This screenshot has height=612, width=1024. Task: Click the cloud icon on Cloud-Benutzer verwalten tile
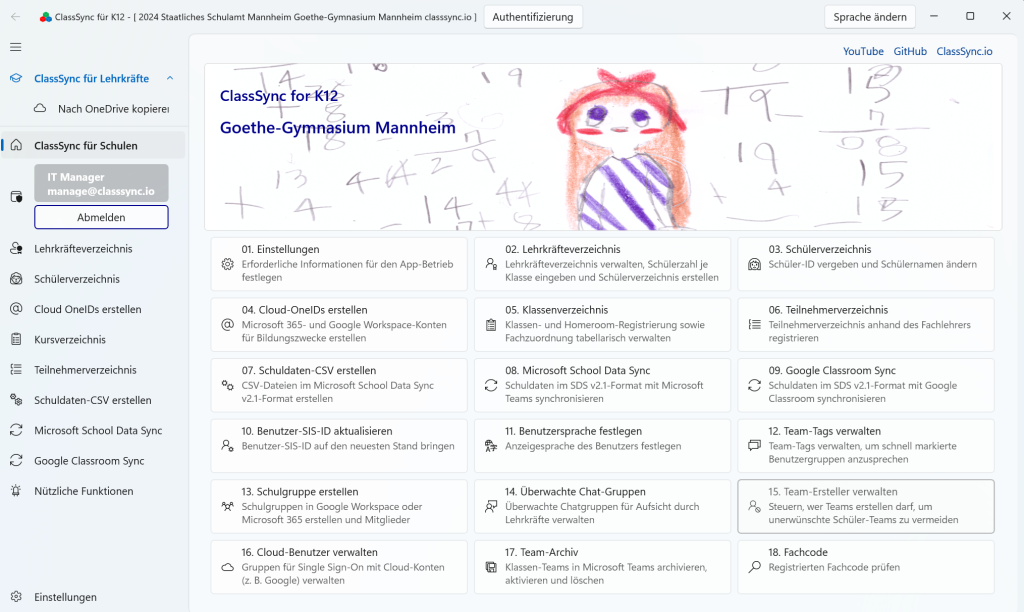227,567
